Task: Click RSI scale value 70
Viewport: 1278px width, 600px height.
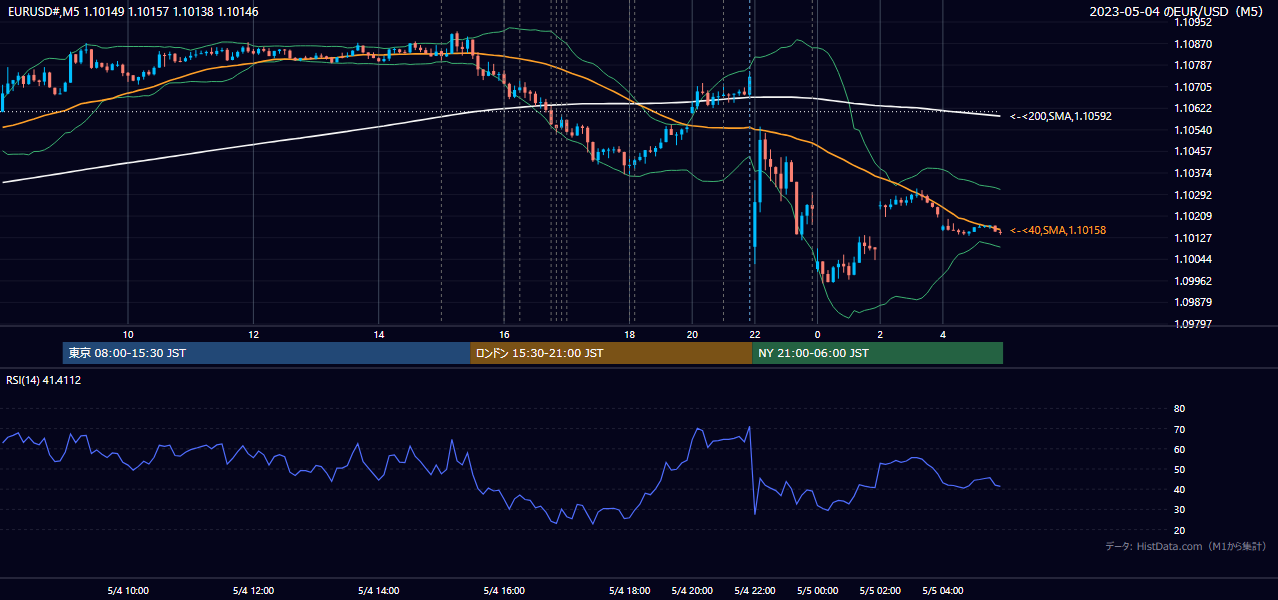Action: click(x=1179, y=429)
